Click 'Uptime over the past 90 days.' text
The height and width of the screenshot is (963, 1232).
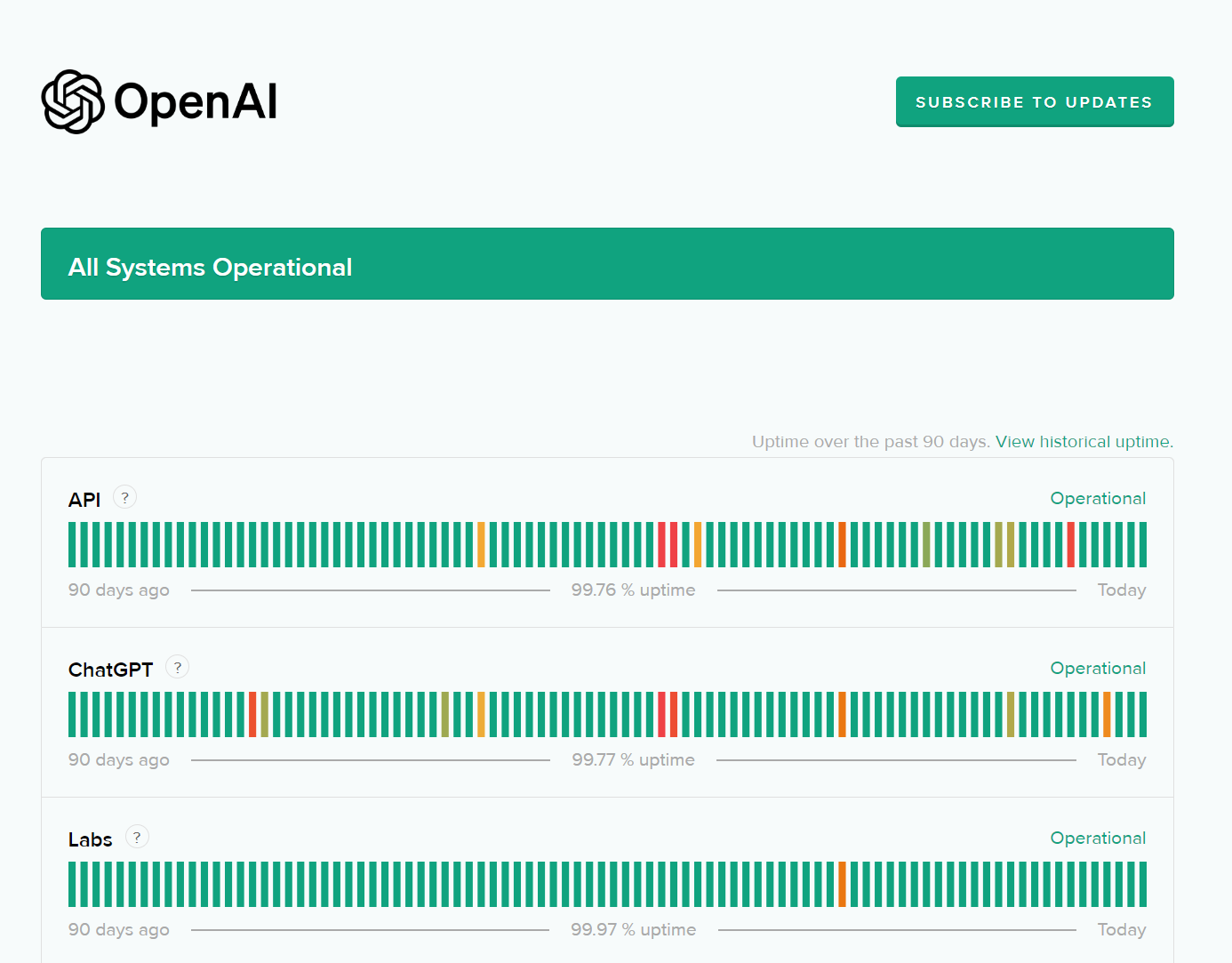coord(871,442)
